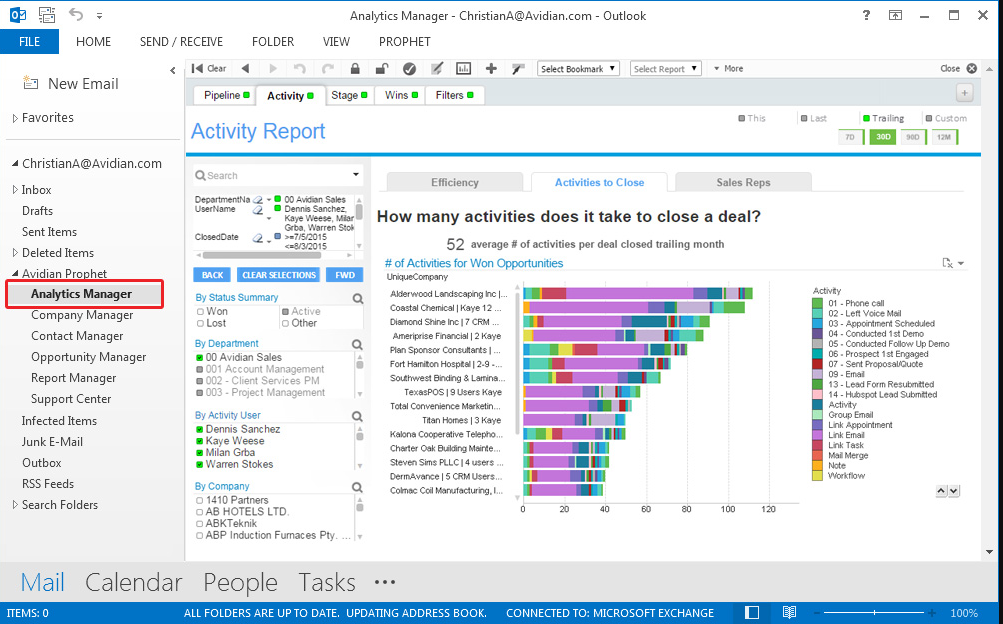The height and width of the screenshot is (624, 1003).
Task: Click the 01 - Phone call legend swatch
Action: click(x=817, y=303)
